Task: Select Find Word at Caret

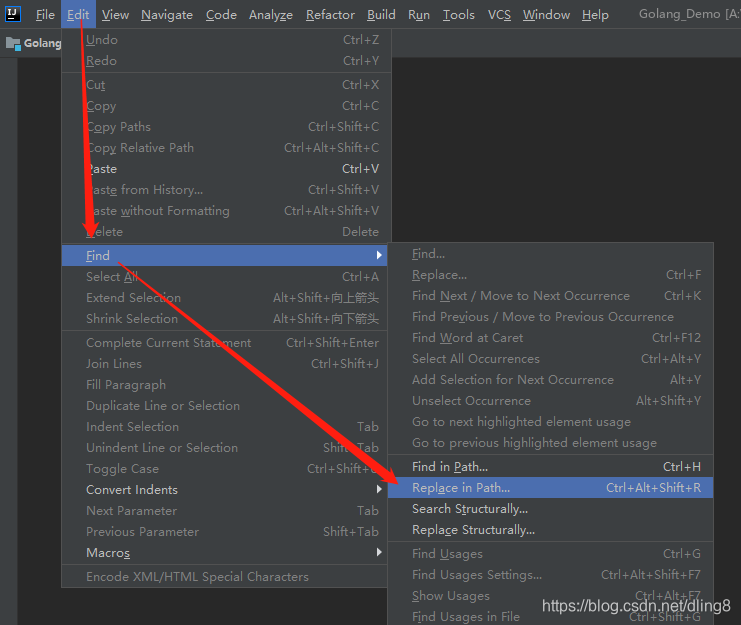Action: click(551, 338)
